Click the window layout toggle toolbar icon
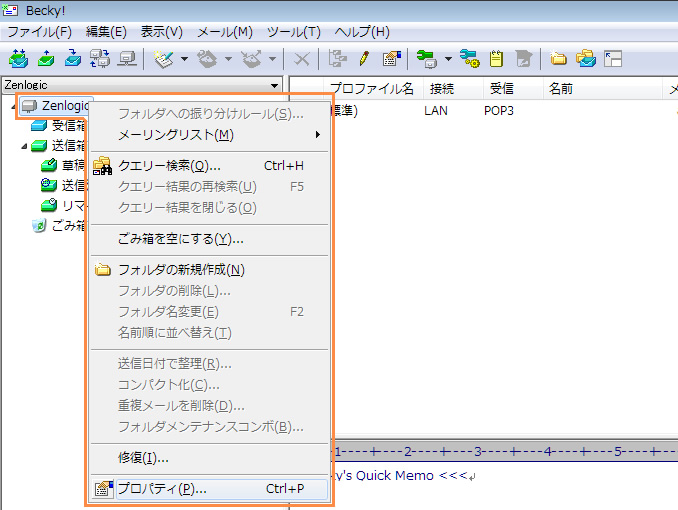Image resolution: width=678 pixels, height=510 pixels. pos(613,59)
